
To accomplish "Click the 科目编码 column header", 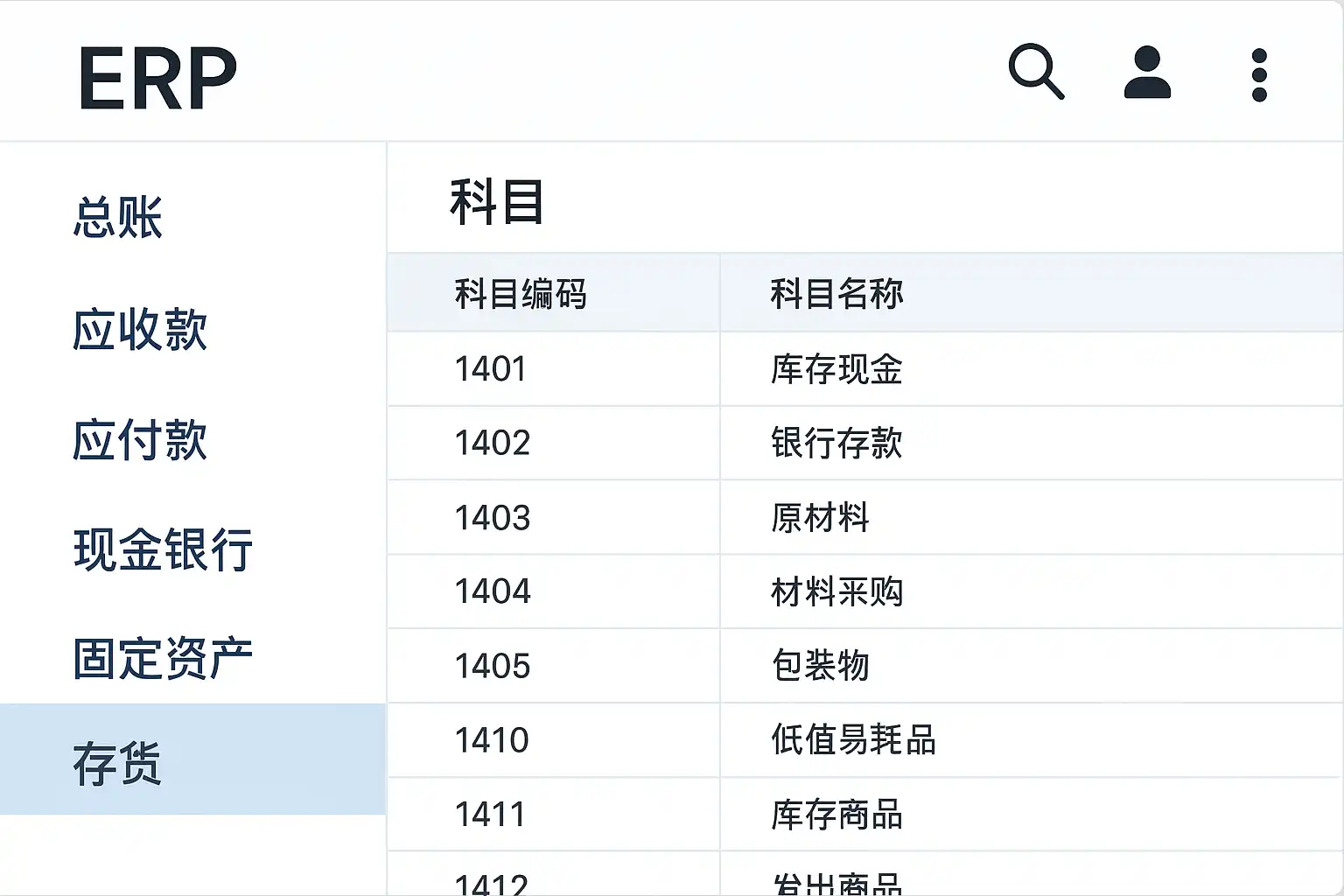I will [x=521, y=294].
